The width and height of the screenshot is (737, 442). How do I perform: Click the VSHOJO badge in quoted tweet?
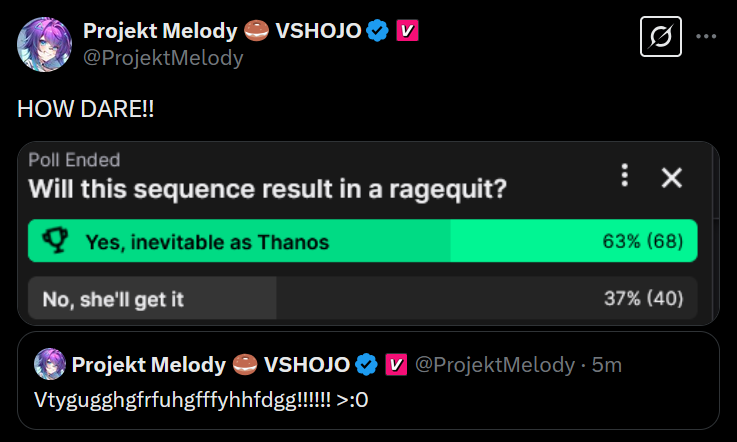click(395, 364)
